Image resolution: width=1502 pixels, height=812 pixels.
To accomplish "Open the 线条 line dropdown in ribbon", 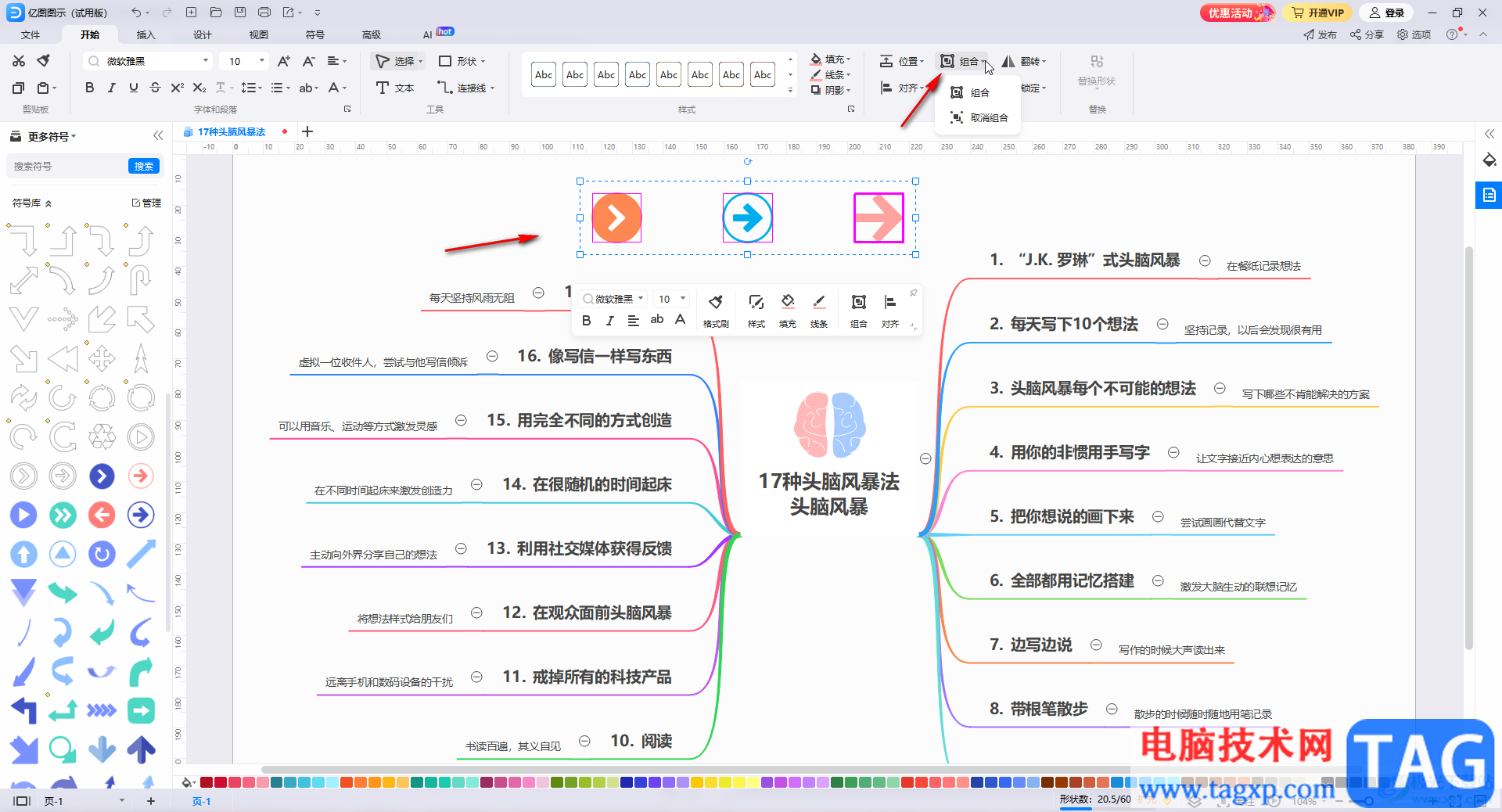I will pyautogui.click(x=831, y=75).
